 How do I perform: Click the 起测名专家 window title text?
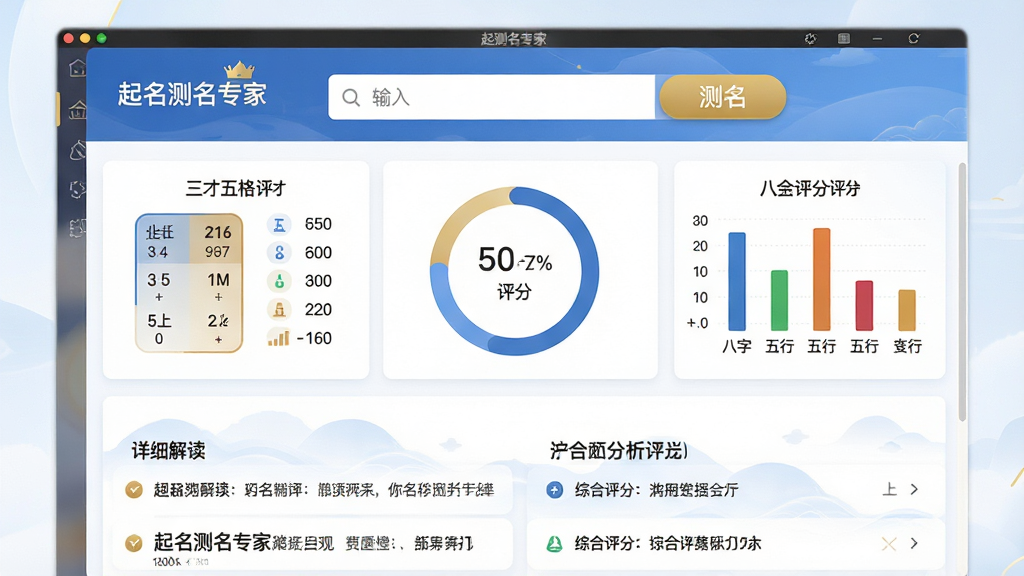pos(513,39)
